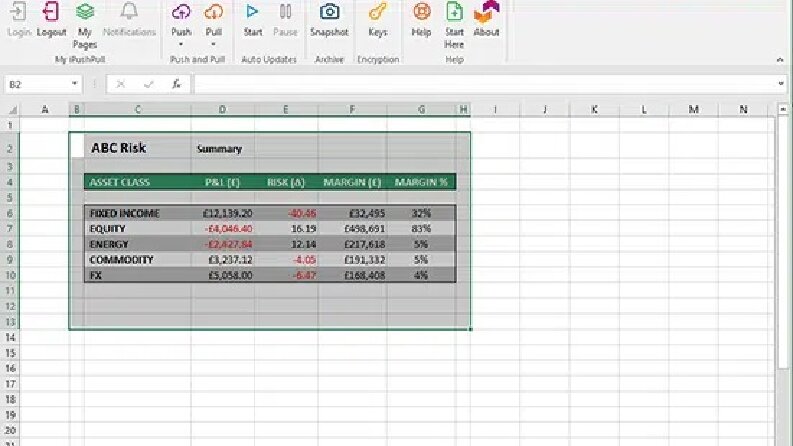Click the FX row label cell
Viewport: 793px width, 446px height.
(138, 276)
